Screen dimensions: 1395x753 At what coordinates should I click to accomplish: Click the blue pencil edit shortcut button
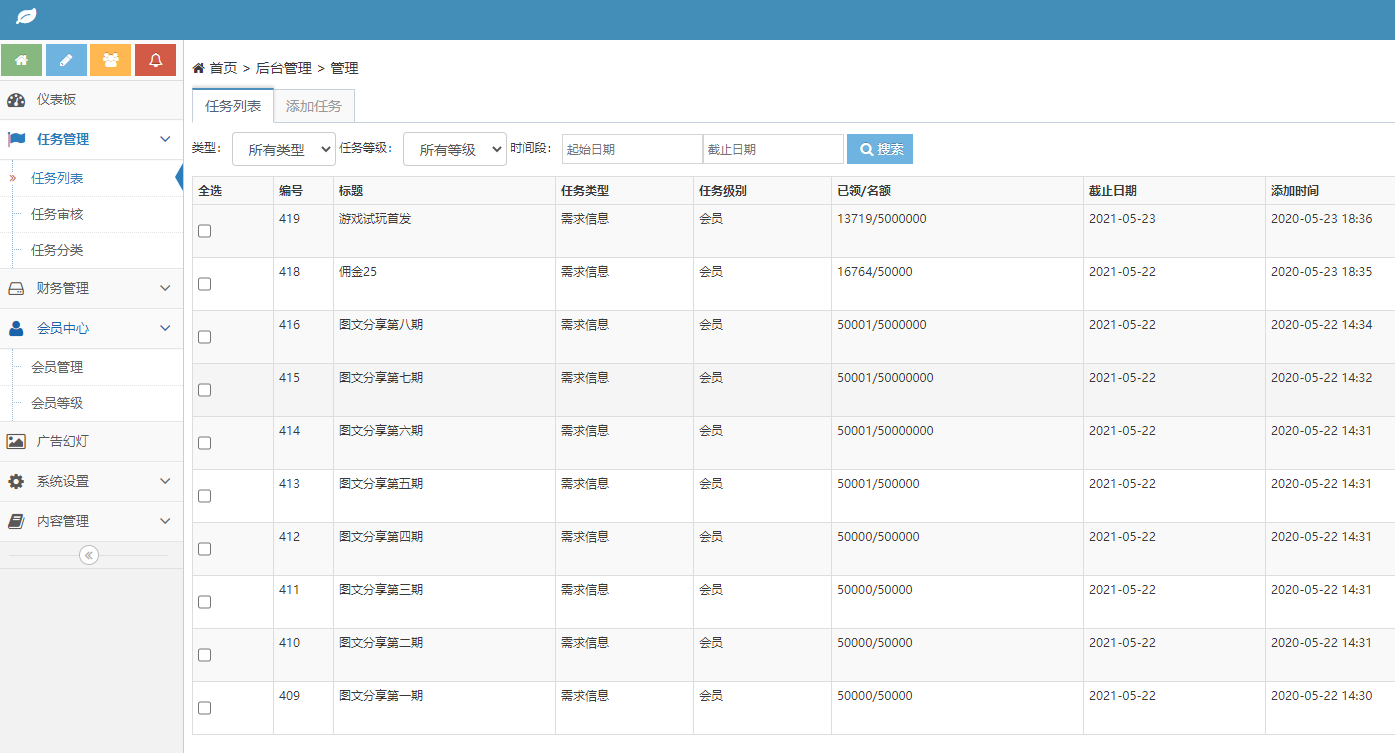[66, 60]
